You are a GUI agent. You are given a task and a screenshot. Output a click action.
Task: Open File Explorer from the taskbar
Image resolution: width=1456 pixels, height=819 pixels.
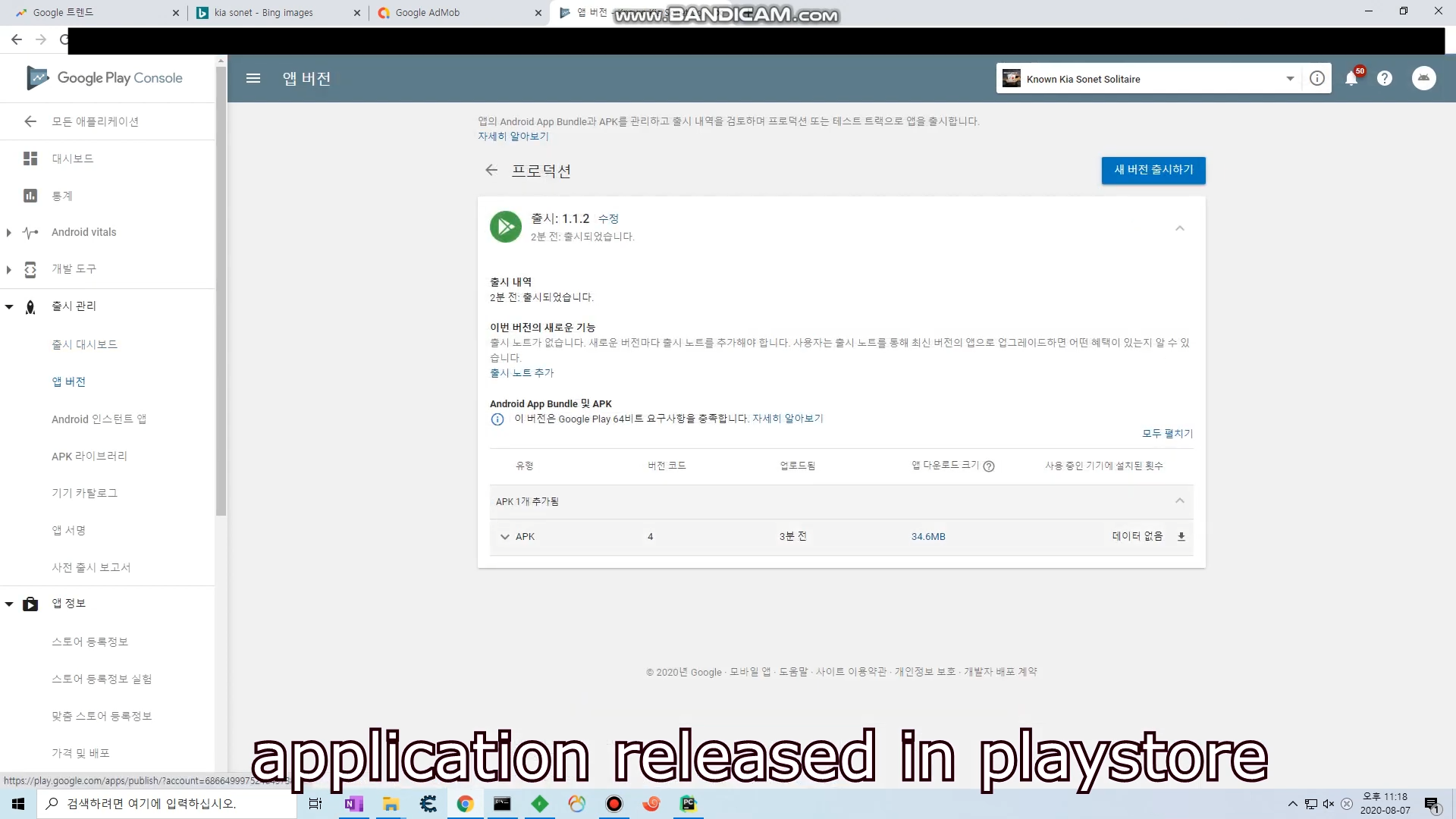(391, 804)
